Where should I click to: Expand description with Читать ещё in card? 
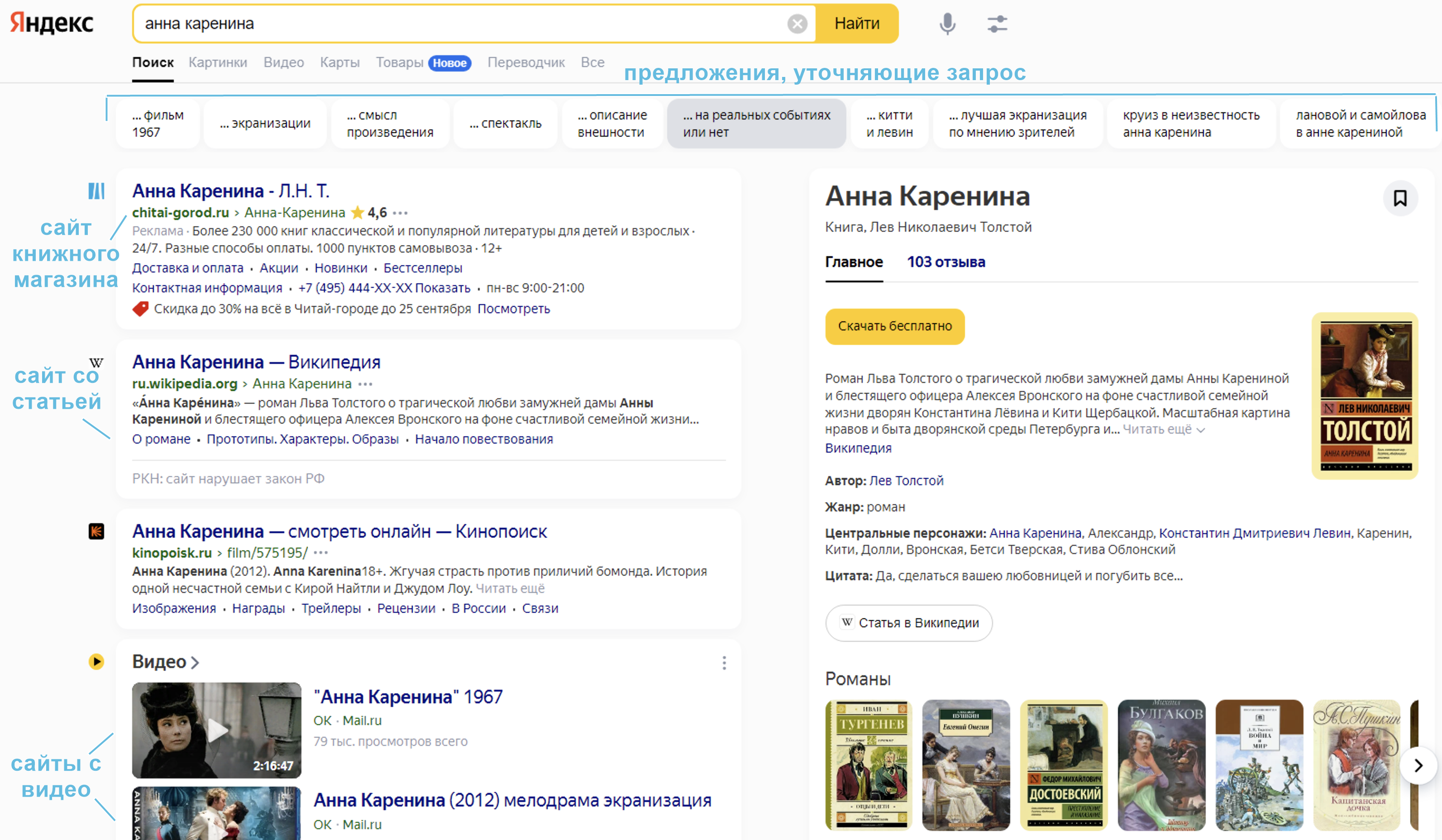(1163, 430)
